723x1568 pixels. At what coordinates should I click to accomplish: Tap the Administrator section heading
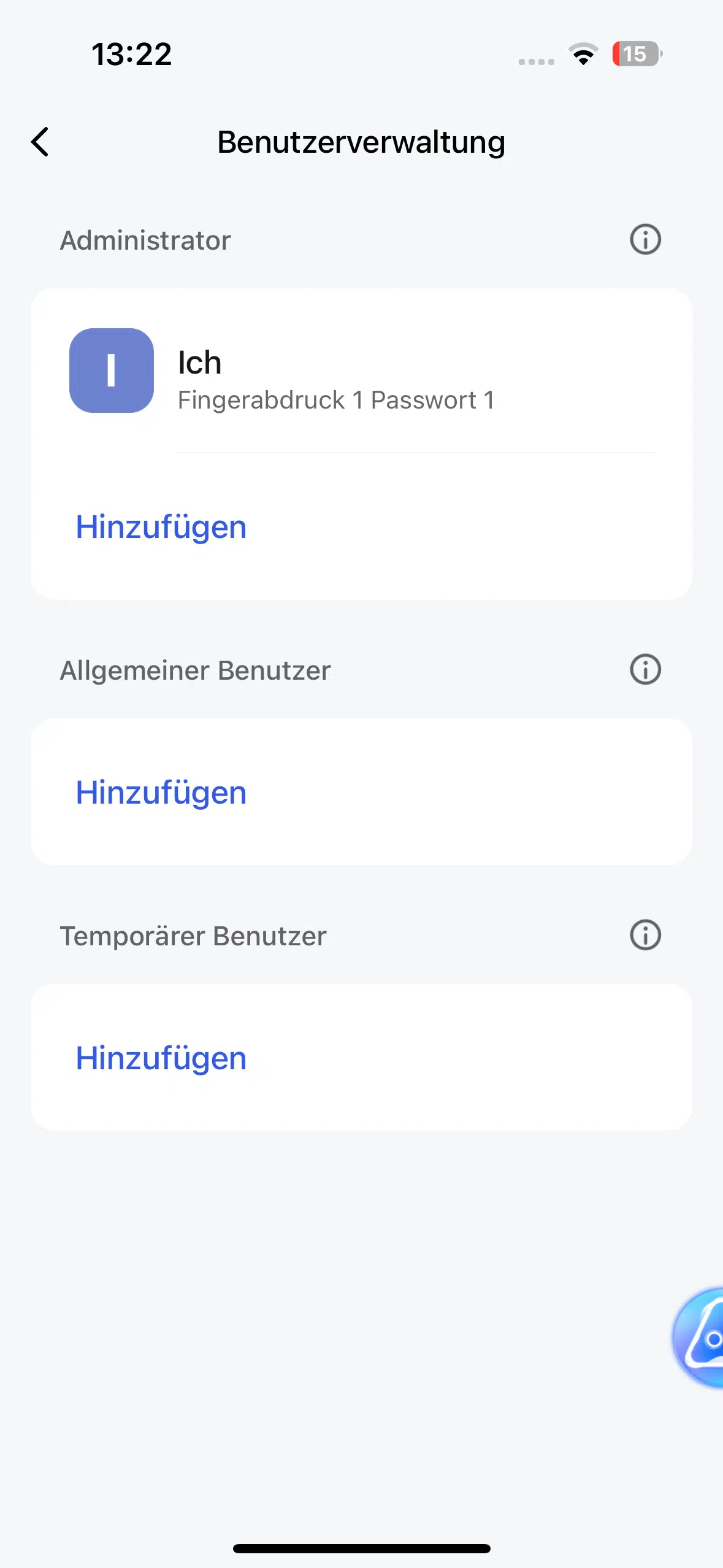145,240
